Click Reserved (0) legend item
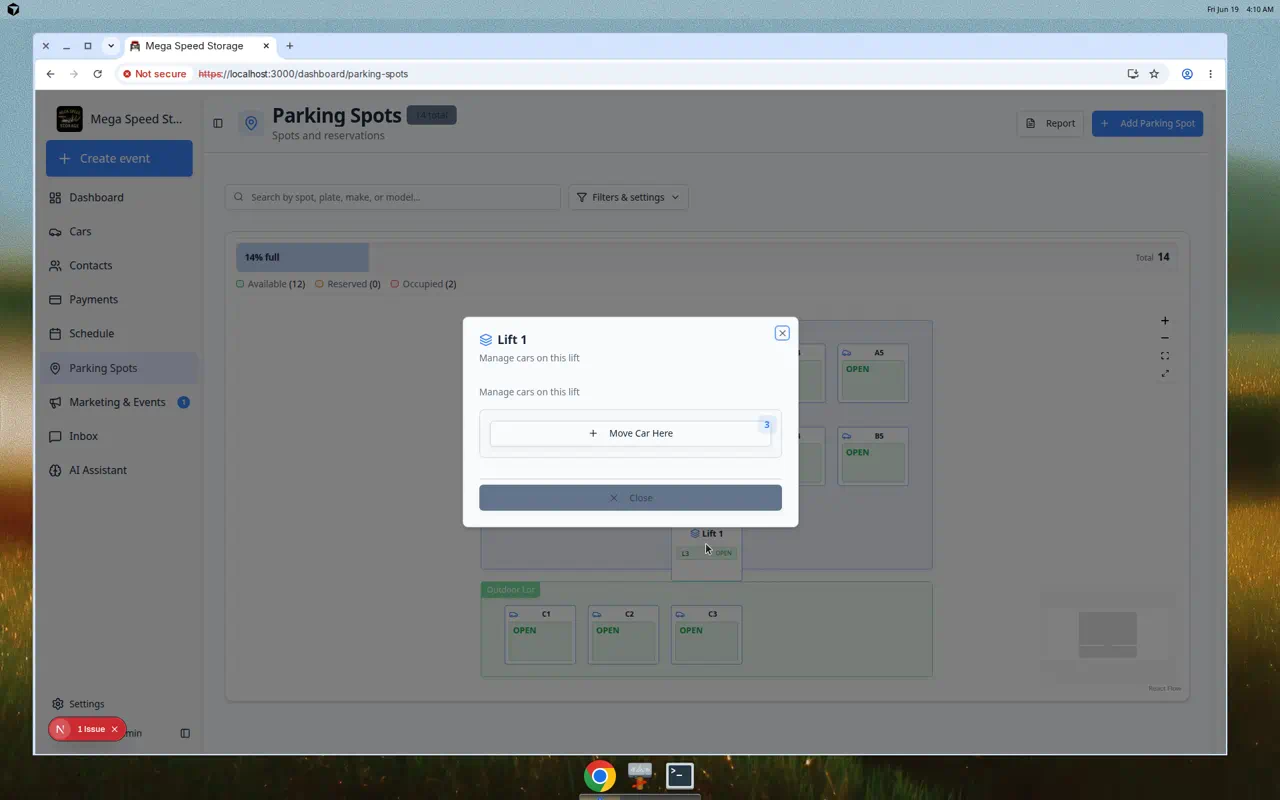 tap(348, 284)
